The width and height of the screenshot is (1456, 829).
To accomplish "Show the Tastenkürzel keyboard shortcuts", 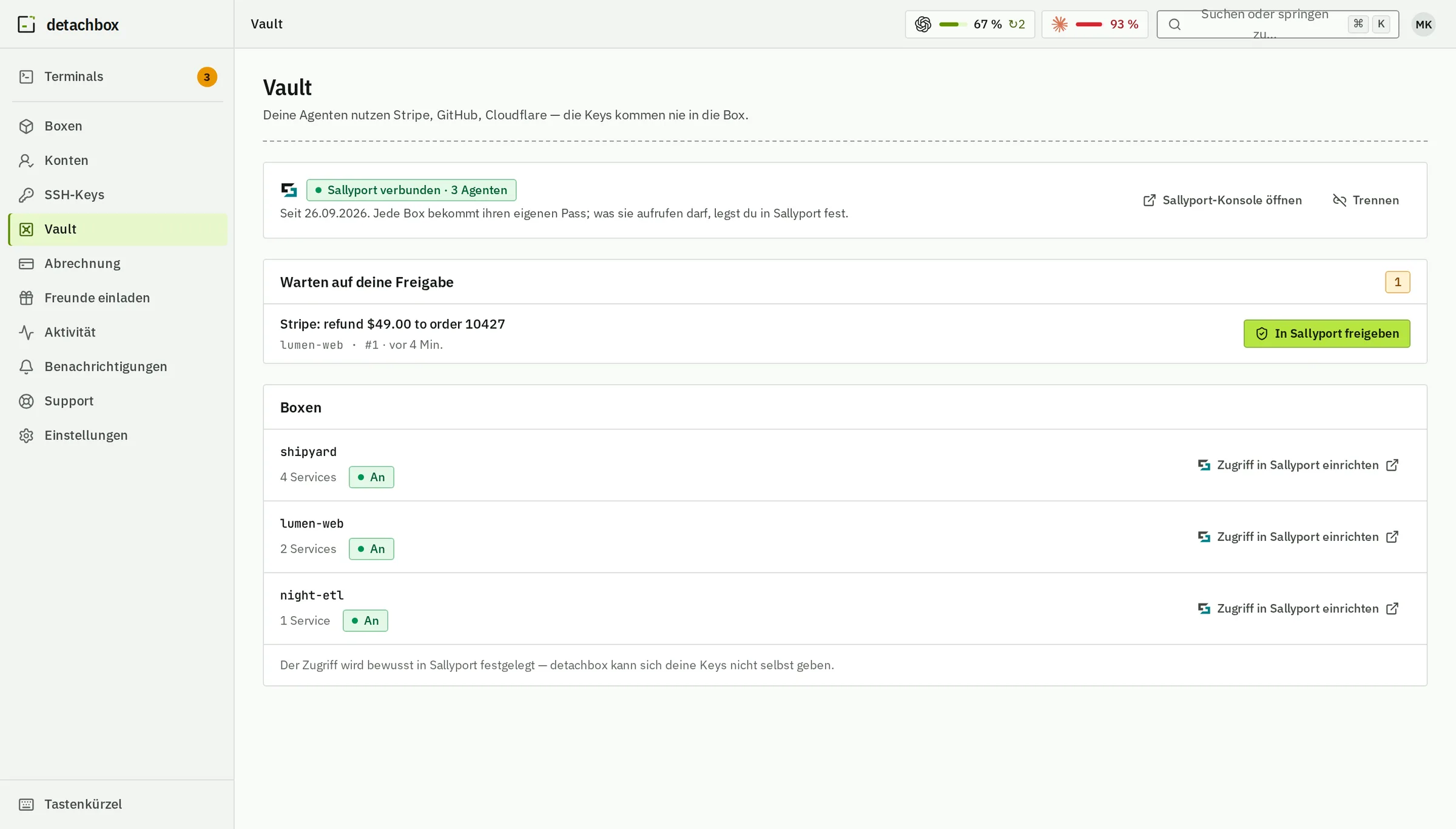I will [x=118, y=804].
